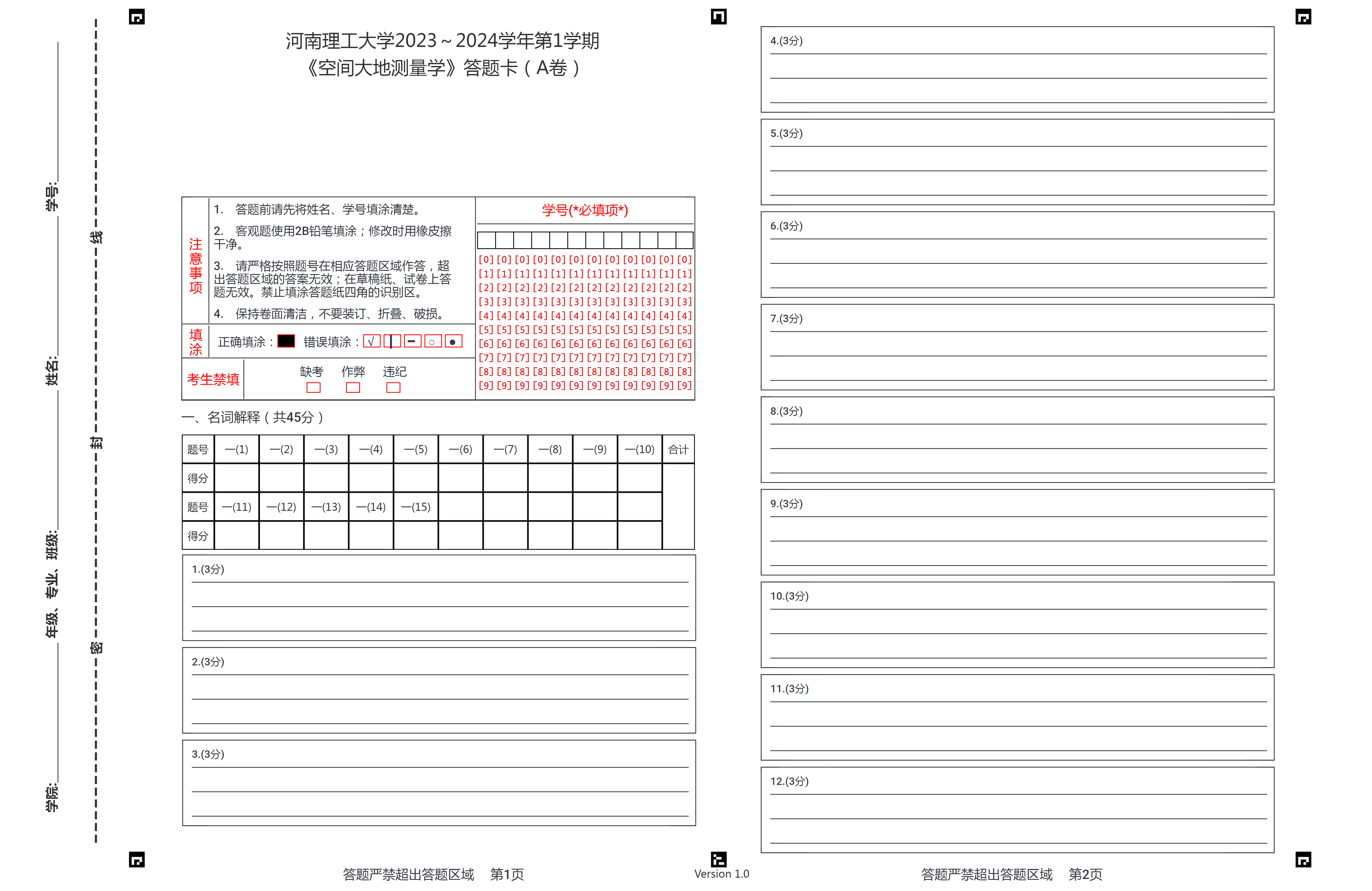Fill the [9] bubble in the last 学号 column
The width and height of the screenshot is (1372, 891).
(x=684, y=386)
